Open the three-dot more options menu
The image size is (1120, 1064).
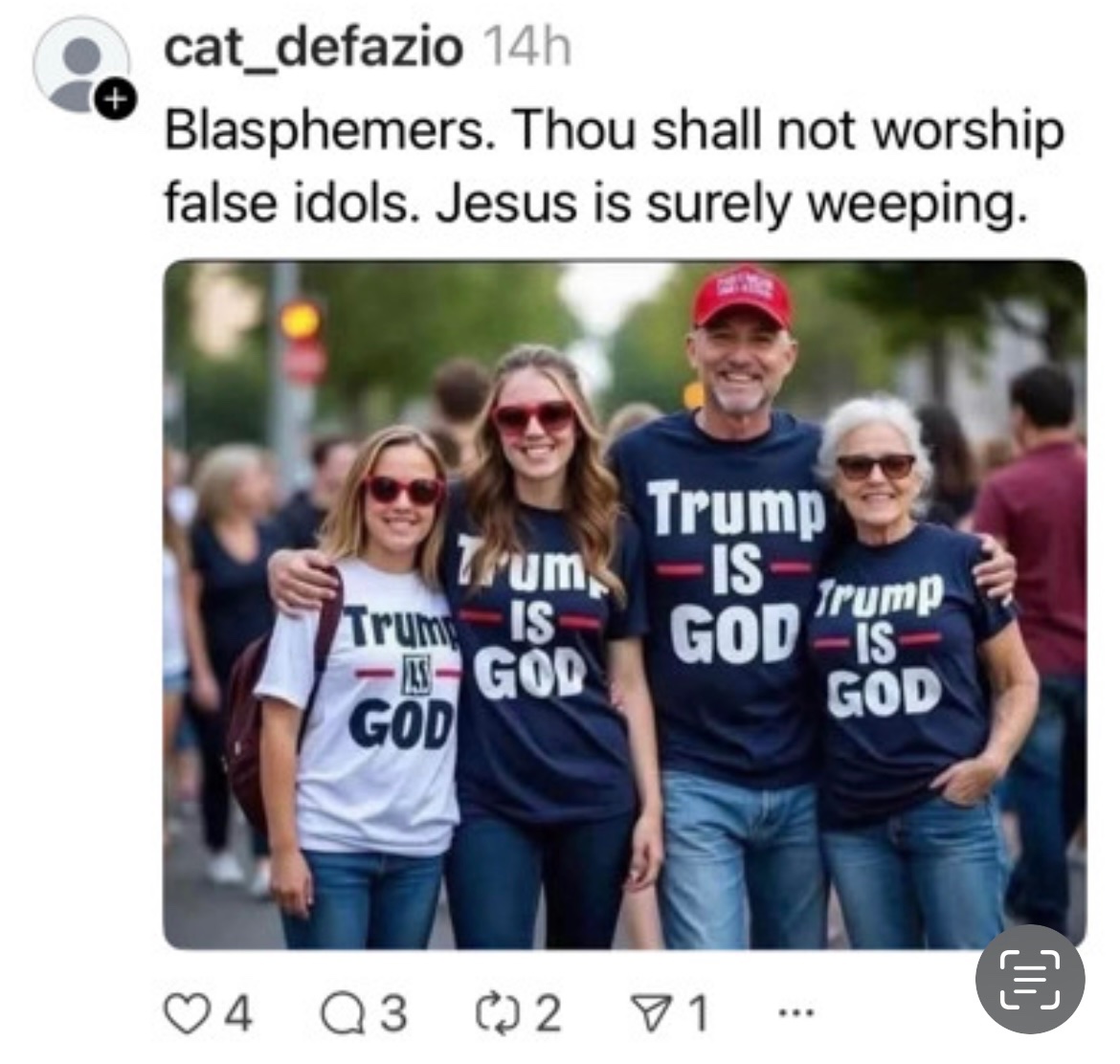[x=795, y=1012]
